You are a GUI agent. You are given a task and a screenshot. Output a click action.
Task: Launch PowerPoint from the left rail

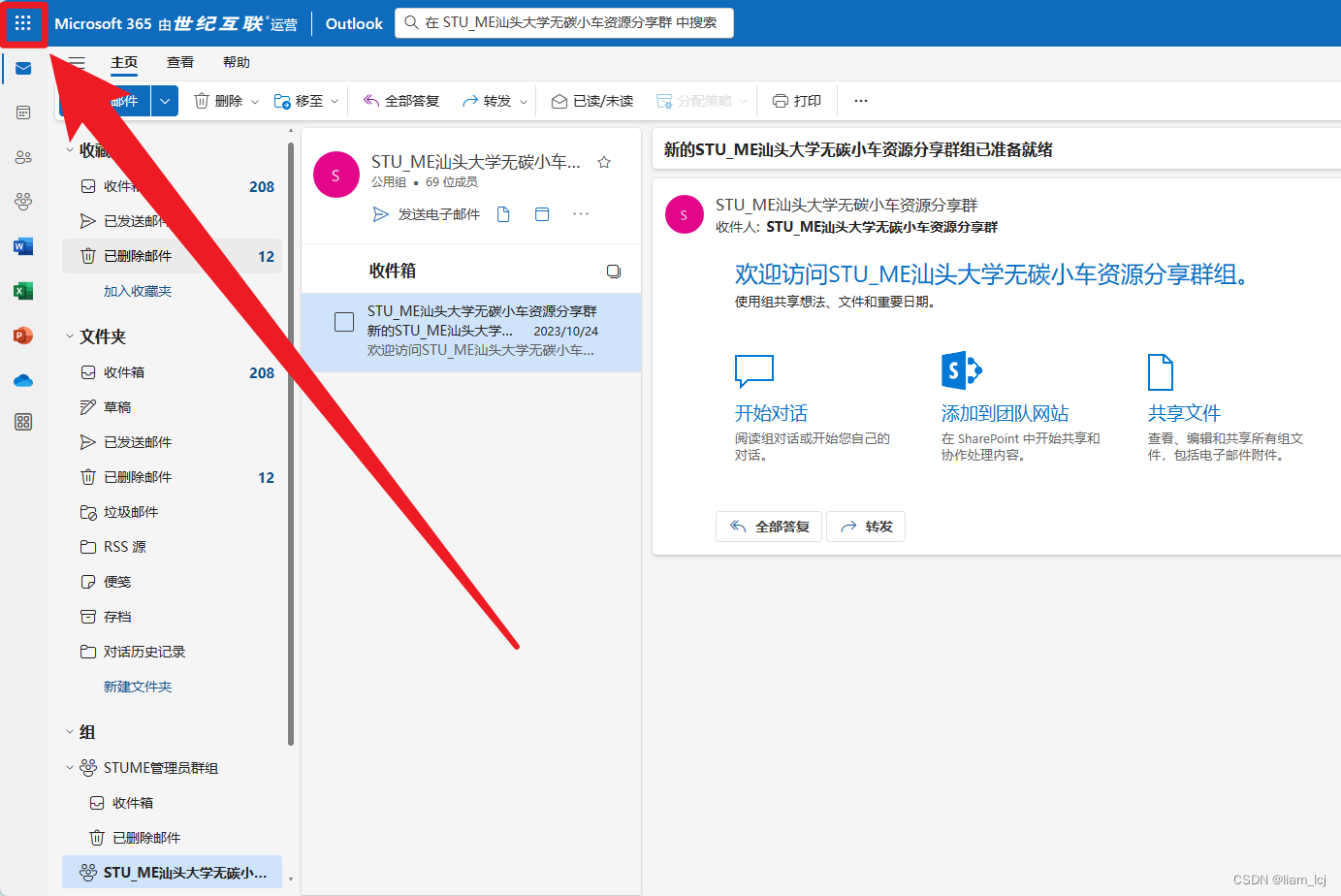pos(23,336)
